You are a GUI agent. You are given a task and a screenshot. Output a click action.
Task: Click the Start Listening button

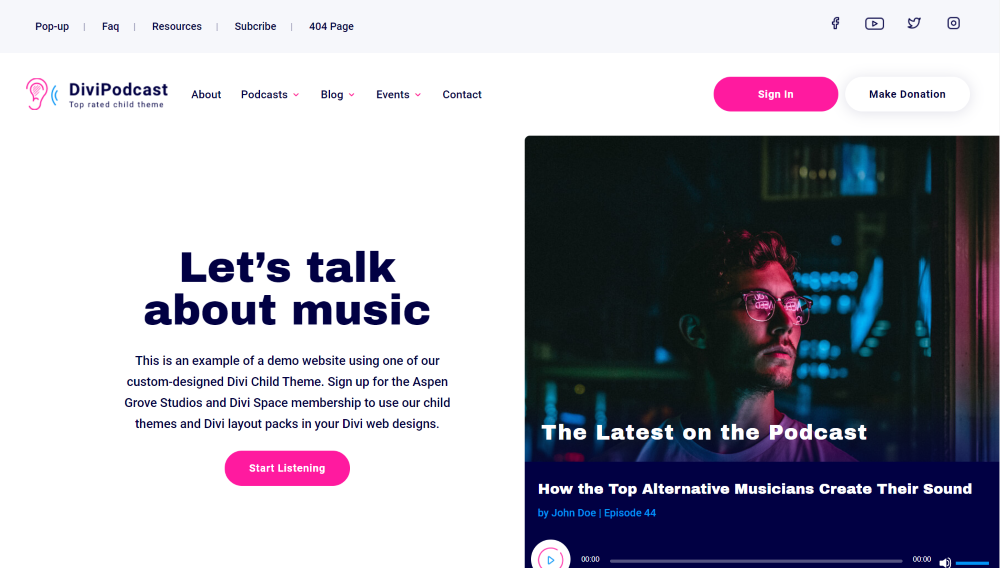(287, 468)
